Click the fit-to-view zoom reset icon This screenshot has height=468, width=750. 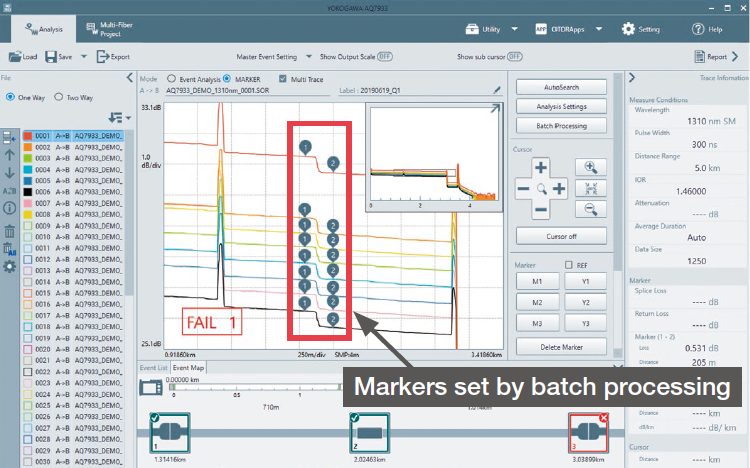click(590, 189)
